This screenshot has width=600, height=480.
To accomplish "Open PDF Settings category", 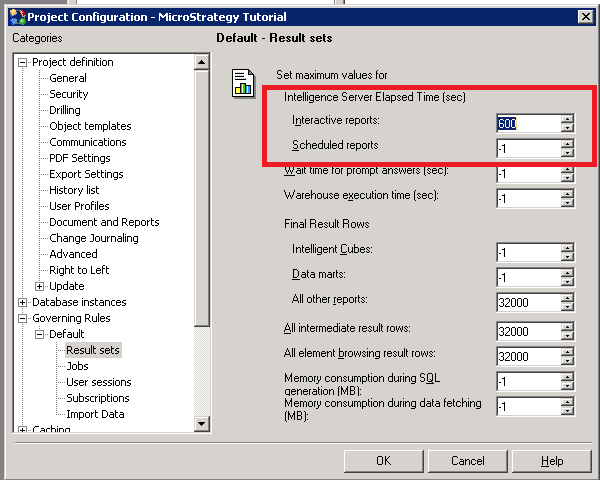I will (80, 158).
